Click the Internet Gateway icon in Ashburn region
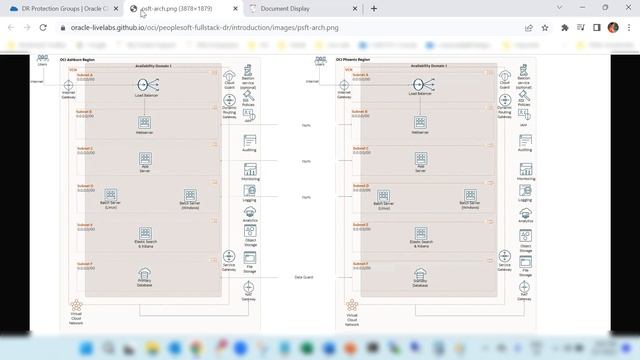The width and height of the screenshot is (640, 360). [68, 85]
